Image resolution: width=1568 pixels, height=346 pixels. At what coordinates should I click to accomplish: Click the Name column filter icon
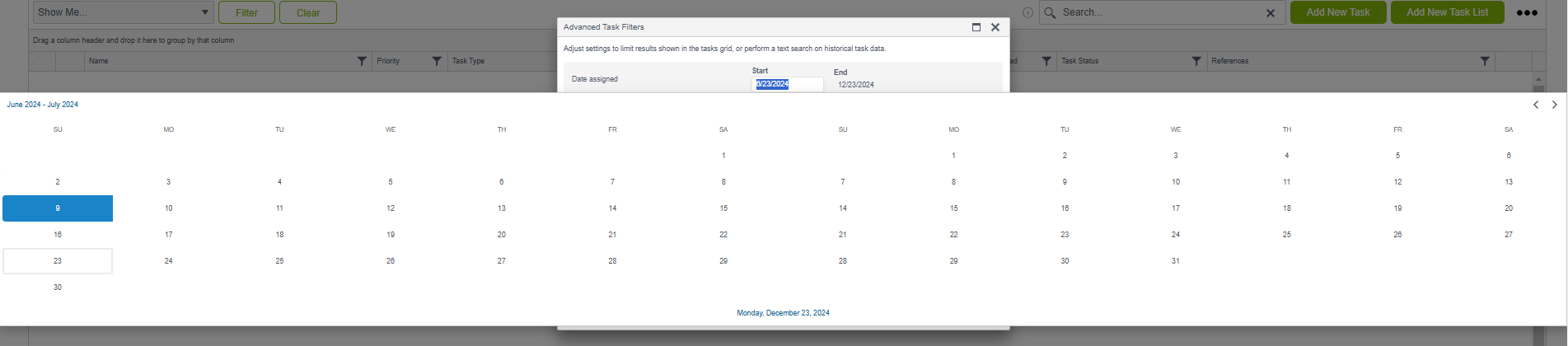[x=362, y=61]
